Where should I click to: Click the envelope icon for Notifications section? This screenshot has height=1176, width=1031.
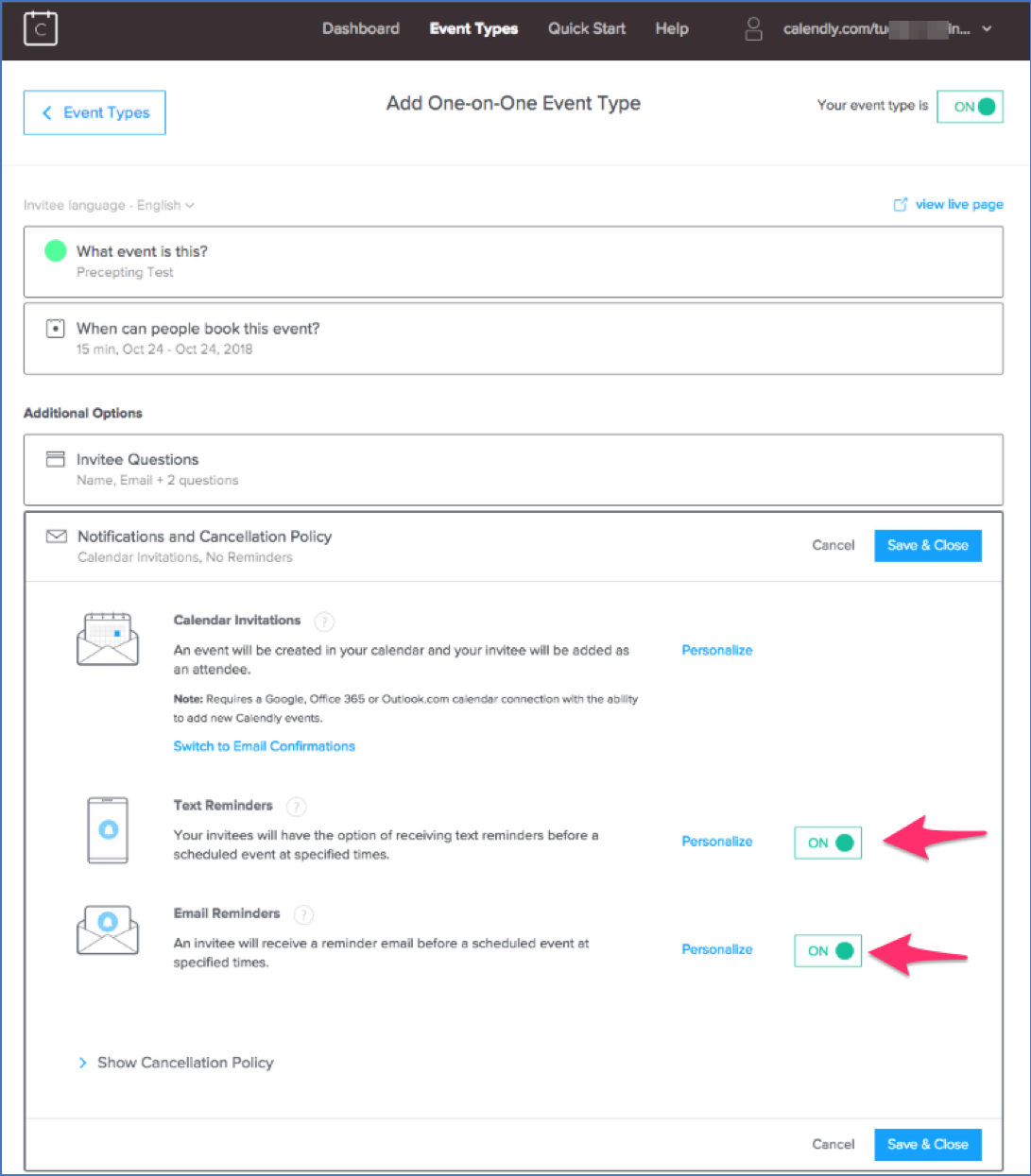(57, 537)
